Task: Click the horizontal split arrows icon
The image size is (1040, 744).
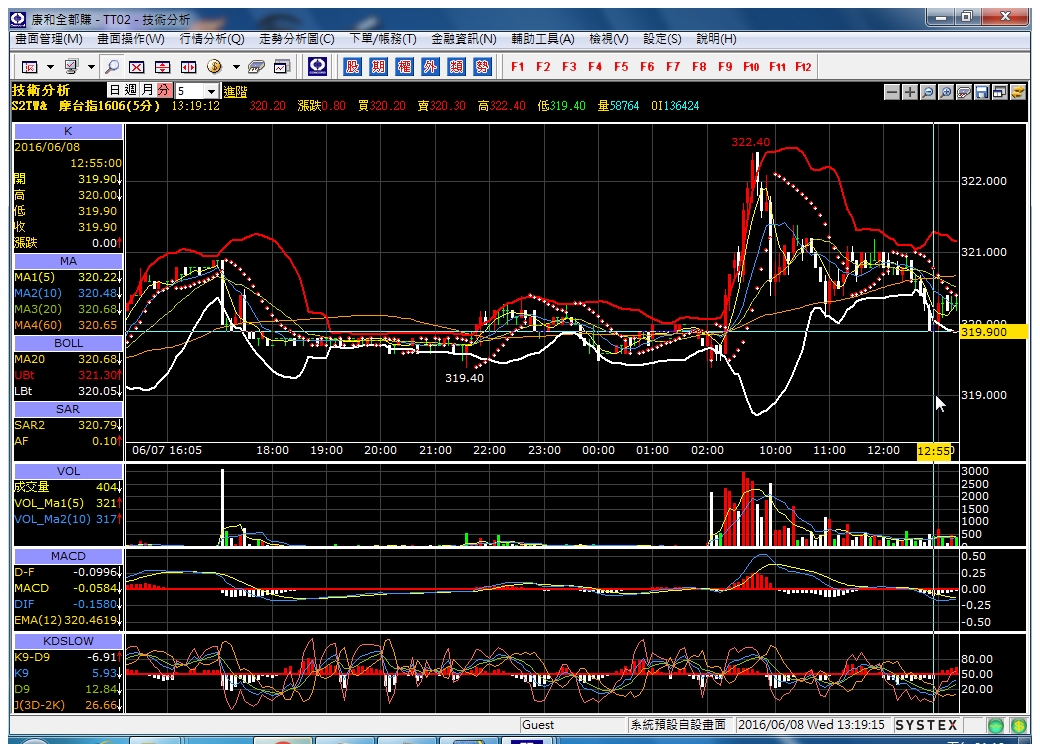Action: click(188, 67)
